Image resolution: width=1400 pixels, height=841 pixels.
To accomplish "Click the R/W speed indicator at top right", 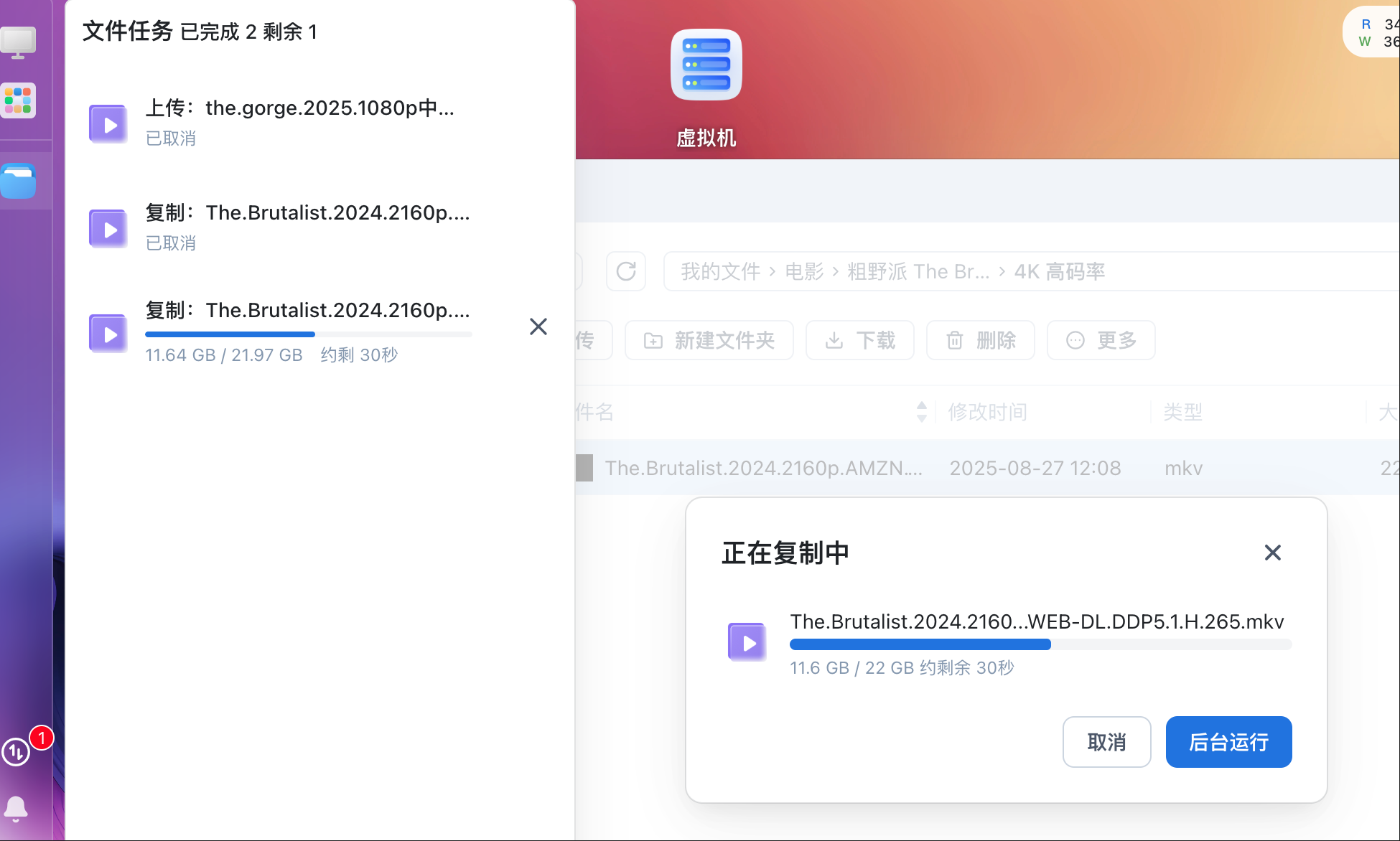I will click(x=1374, y=32).
